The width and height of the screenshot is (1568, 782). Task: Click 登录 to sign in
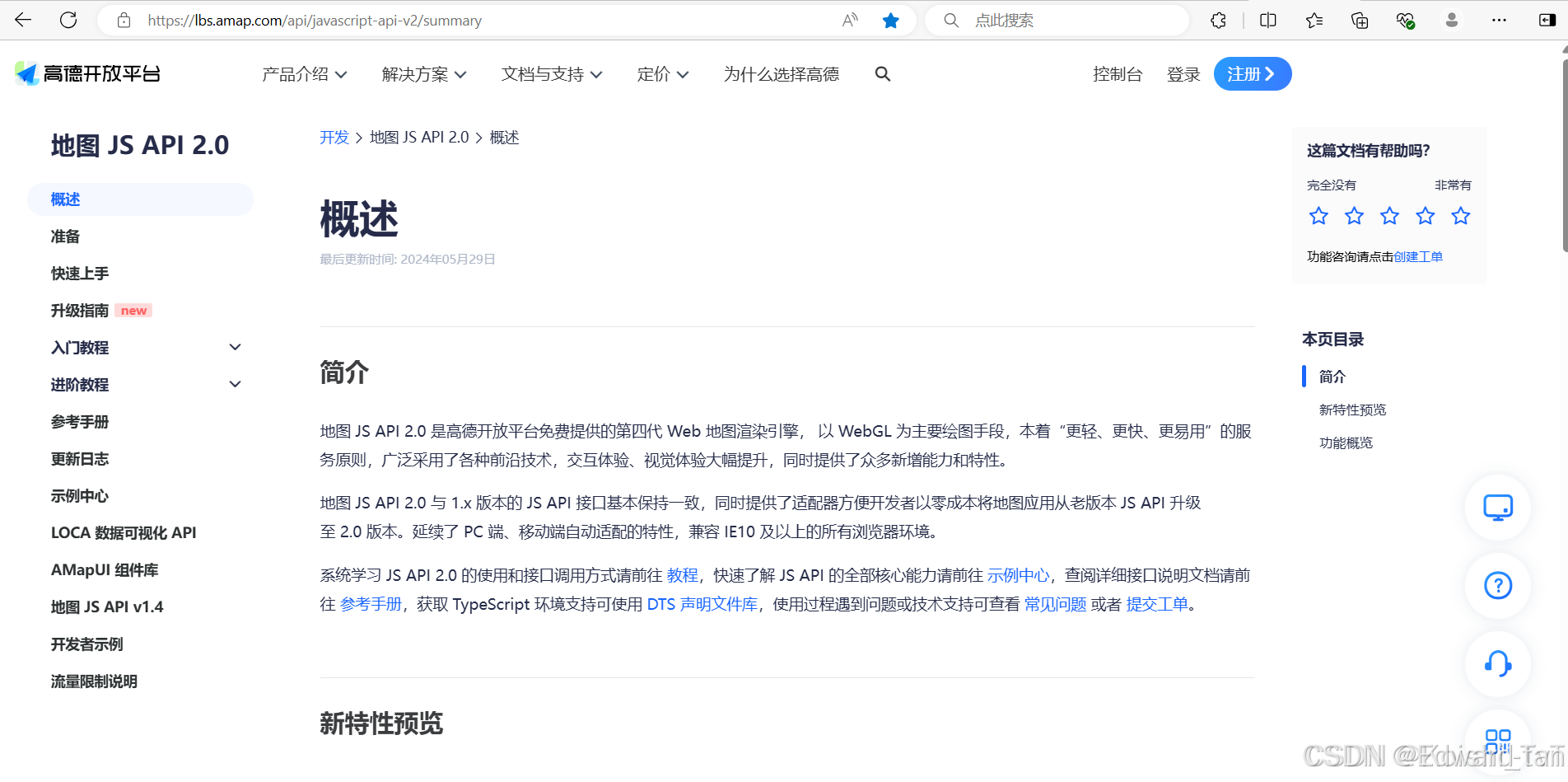point(1183,74)
